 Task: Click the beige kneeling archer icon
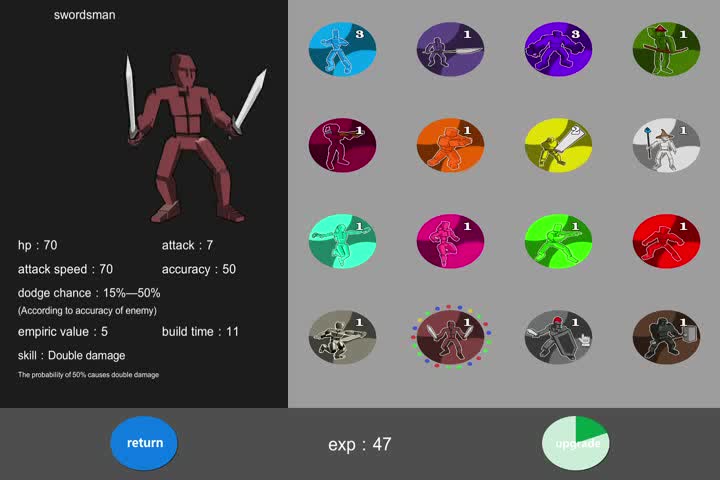click(342, 337)
